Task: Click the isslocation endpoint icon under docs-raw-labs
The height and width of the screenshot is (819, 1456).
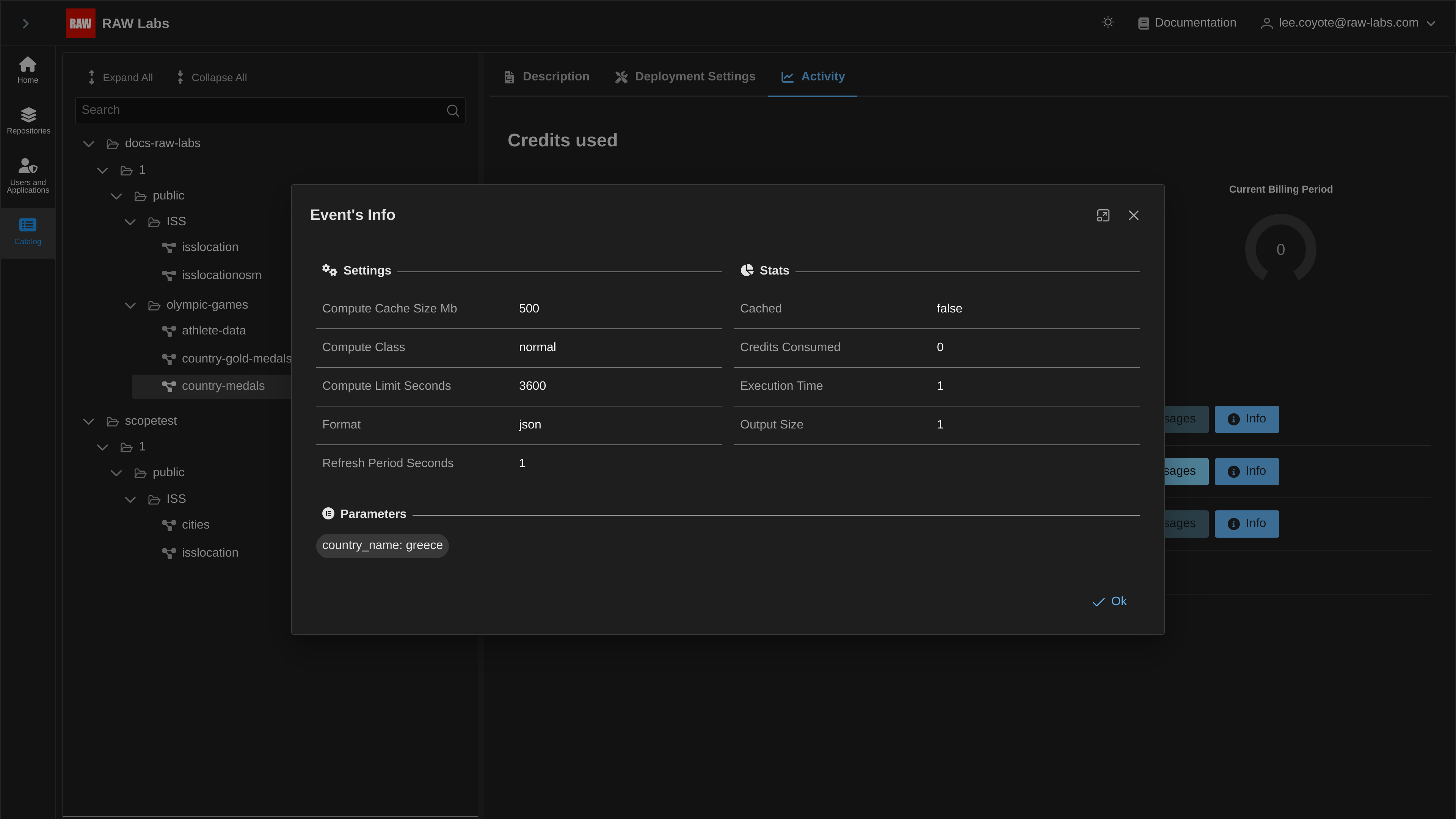Action: pos(169,248)
